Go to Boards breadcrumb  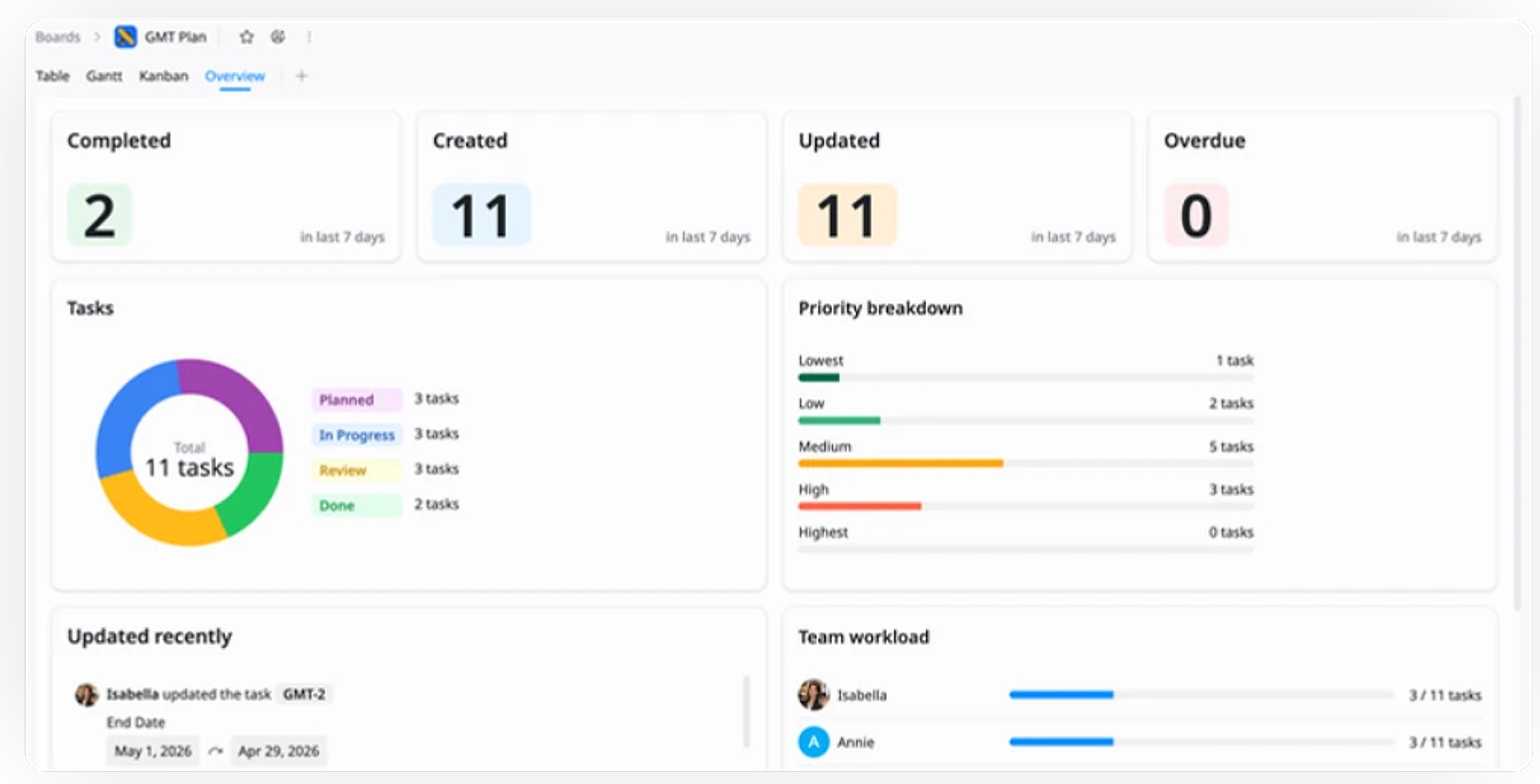coord(58,36)
